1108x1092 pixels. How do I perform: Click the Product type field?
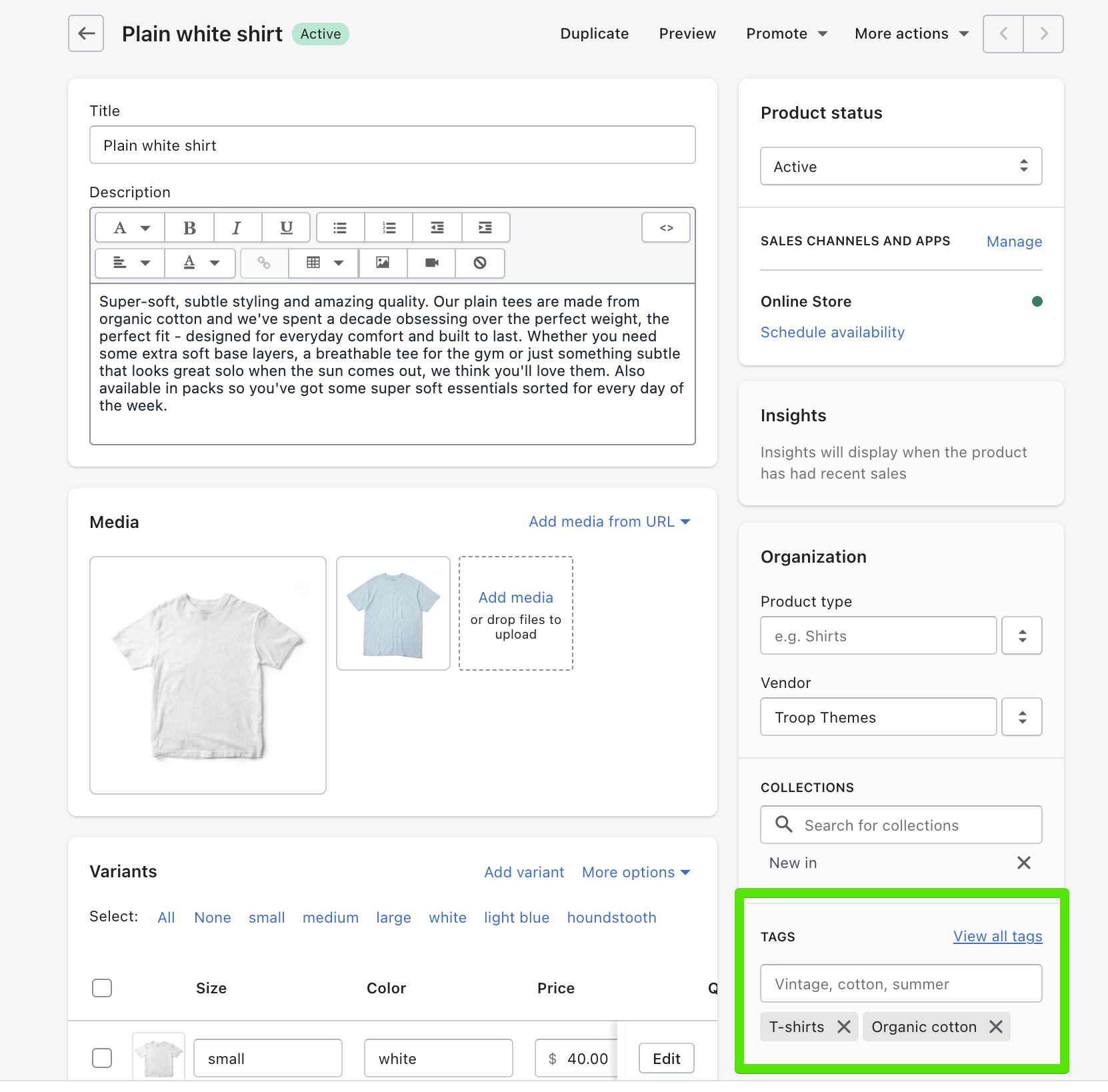[879, 635]
